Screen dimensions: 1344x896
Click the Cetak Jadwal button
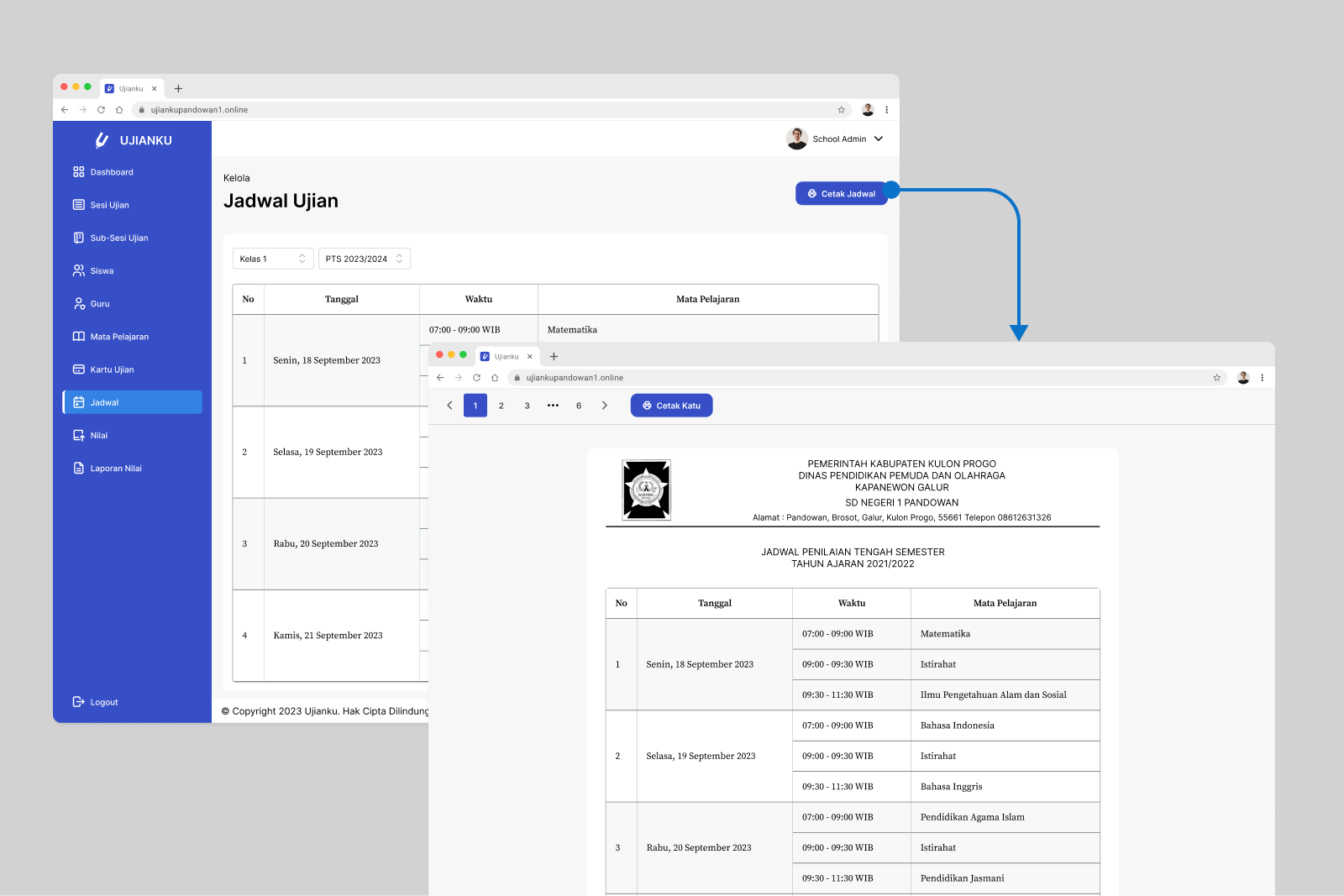pos(841,194)
